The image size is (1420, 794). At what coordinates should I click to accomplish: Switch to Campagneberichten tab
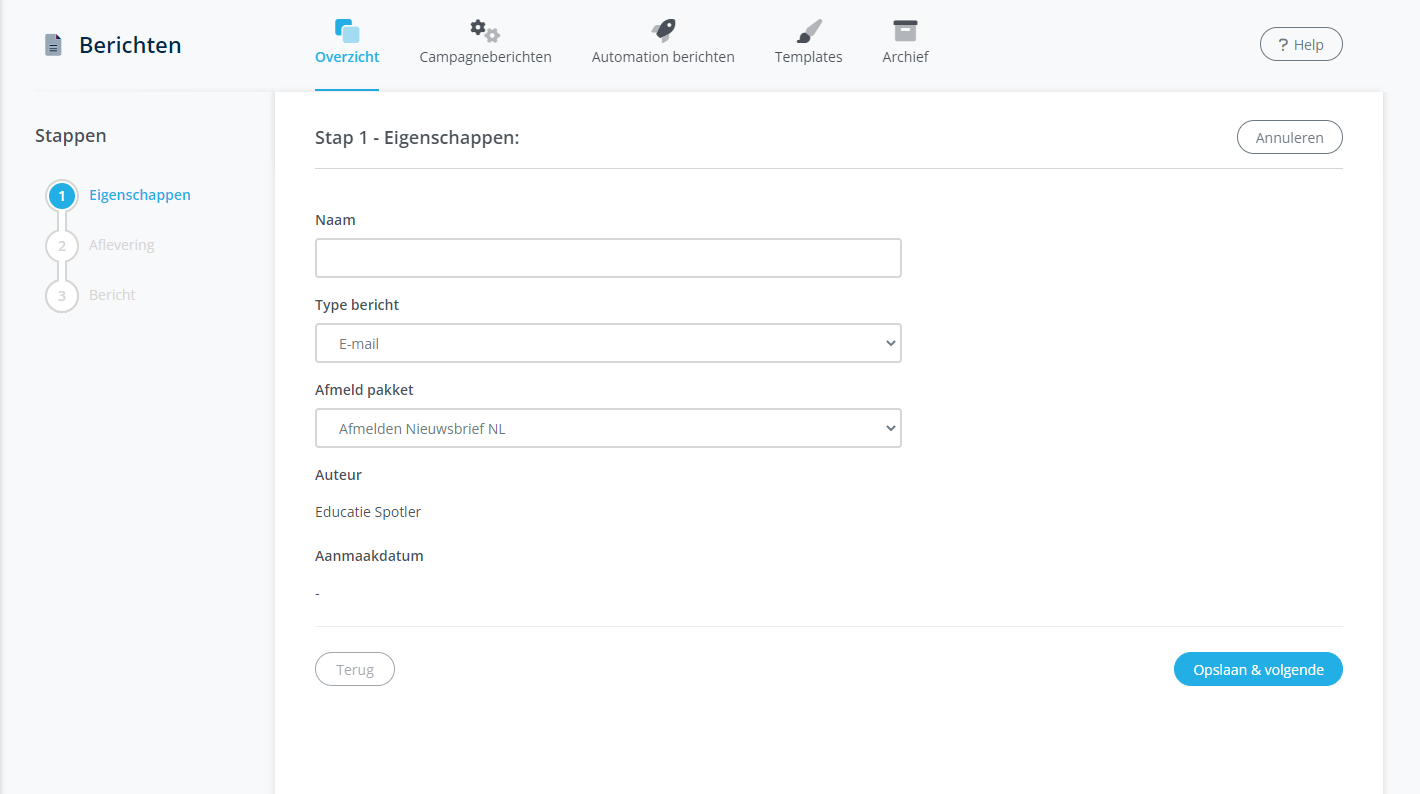[485, 57]
